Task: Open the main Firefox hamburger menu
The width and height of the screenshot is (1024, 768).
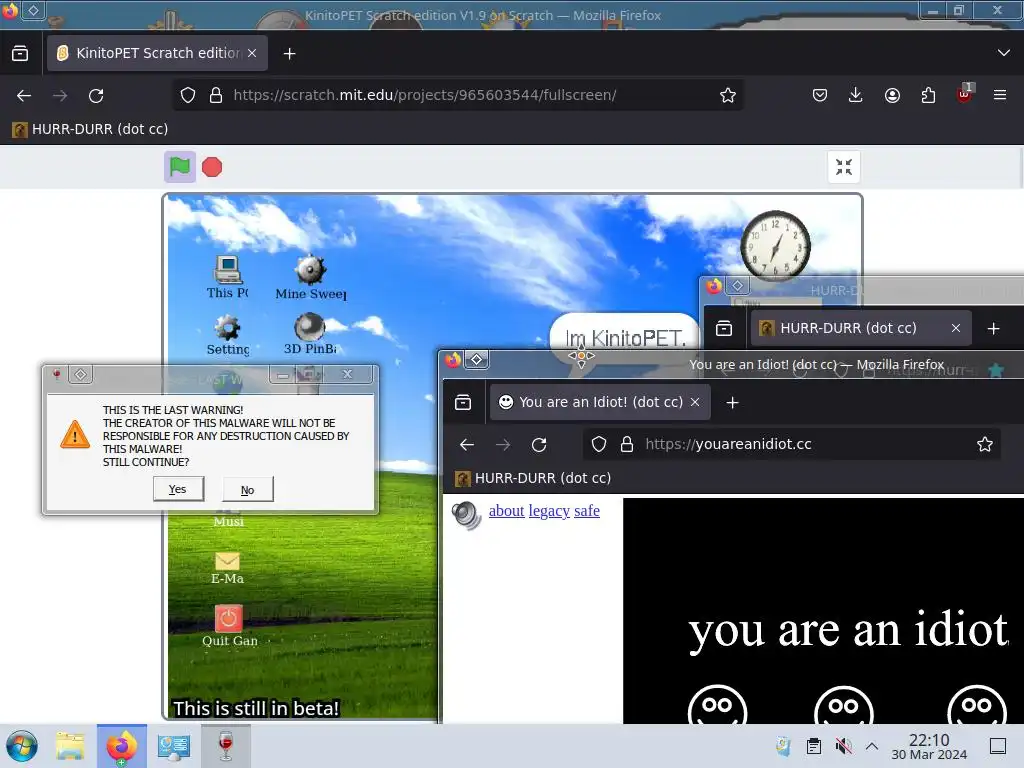Action: point(1000,95)
